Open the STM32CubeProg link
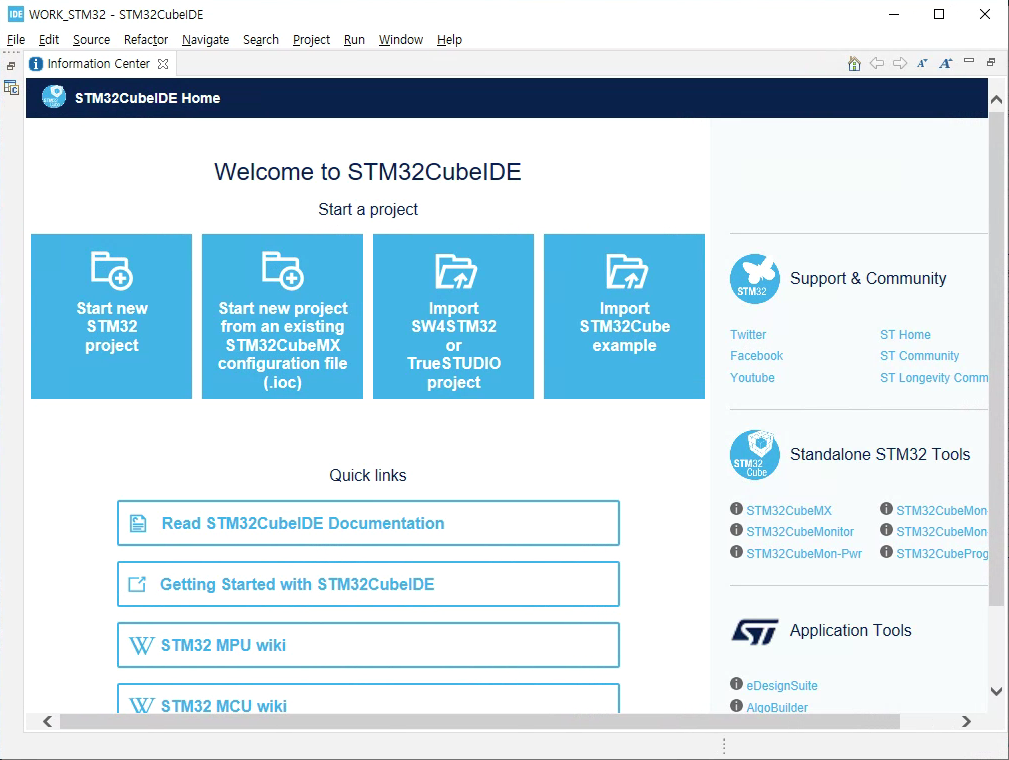Viewport: 1009px width, 760px height. pyautogui.click(x=942, y=553)
